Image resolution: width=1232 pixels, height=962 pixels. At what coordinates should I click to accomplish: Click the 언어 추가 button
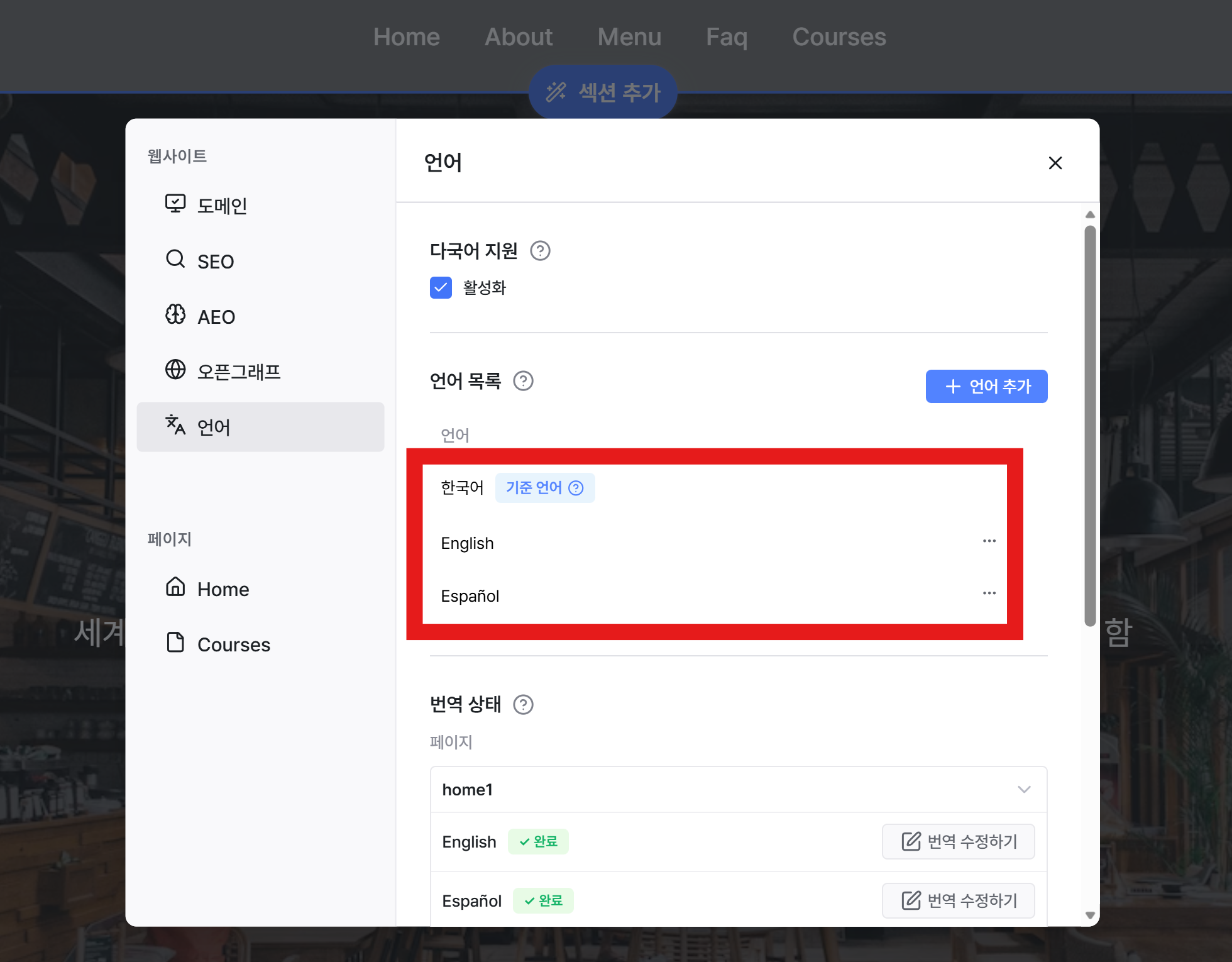click(986, 386)
